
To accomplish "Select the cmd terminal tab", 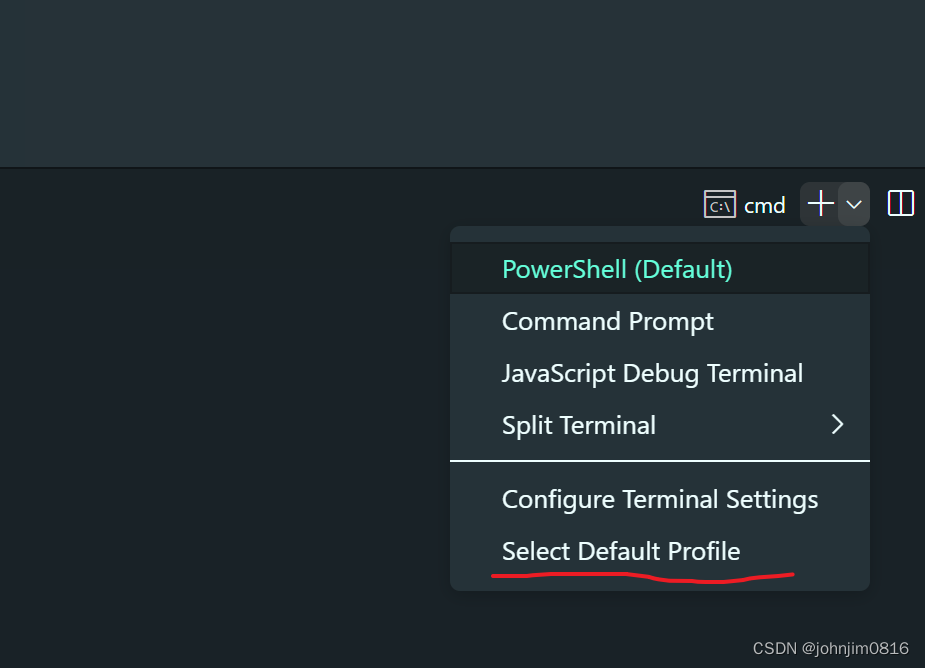I will [745, 205].
